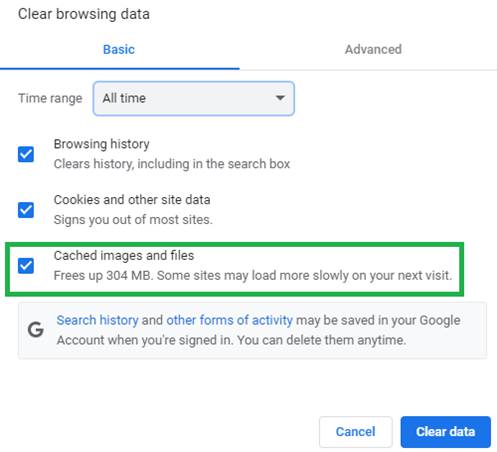The width and height of the screenshot is (497, 452).
Task: Click the Signs you out of most sites text
Action: [x=133, y=220]
